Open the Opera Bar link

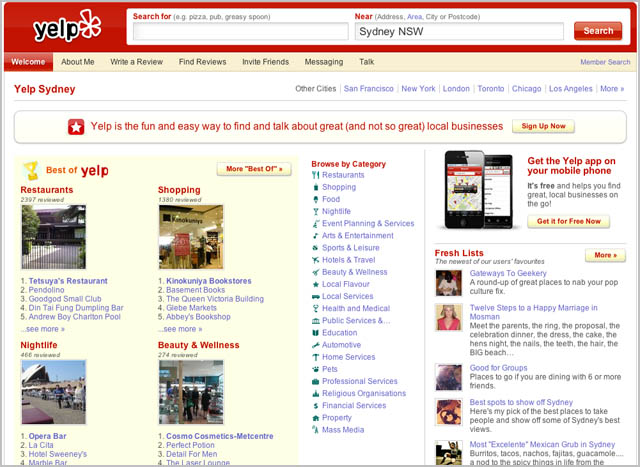[47, 436]
